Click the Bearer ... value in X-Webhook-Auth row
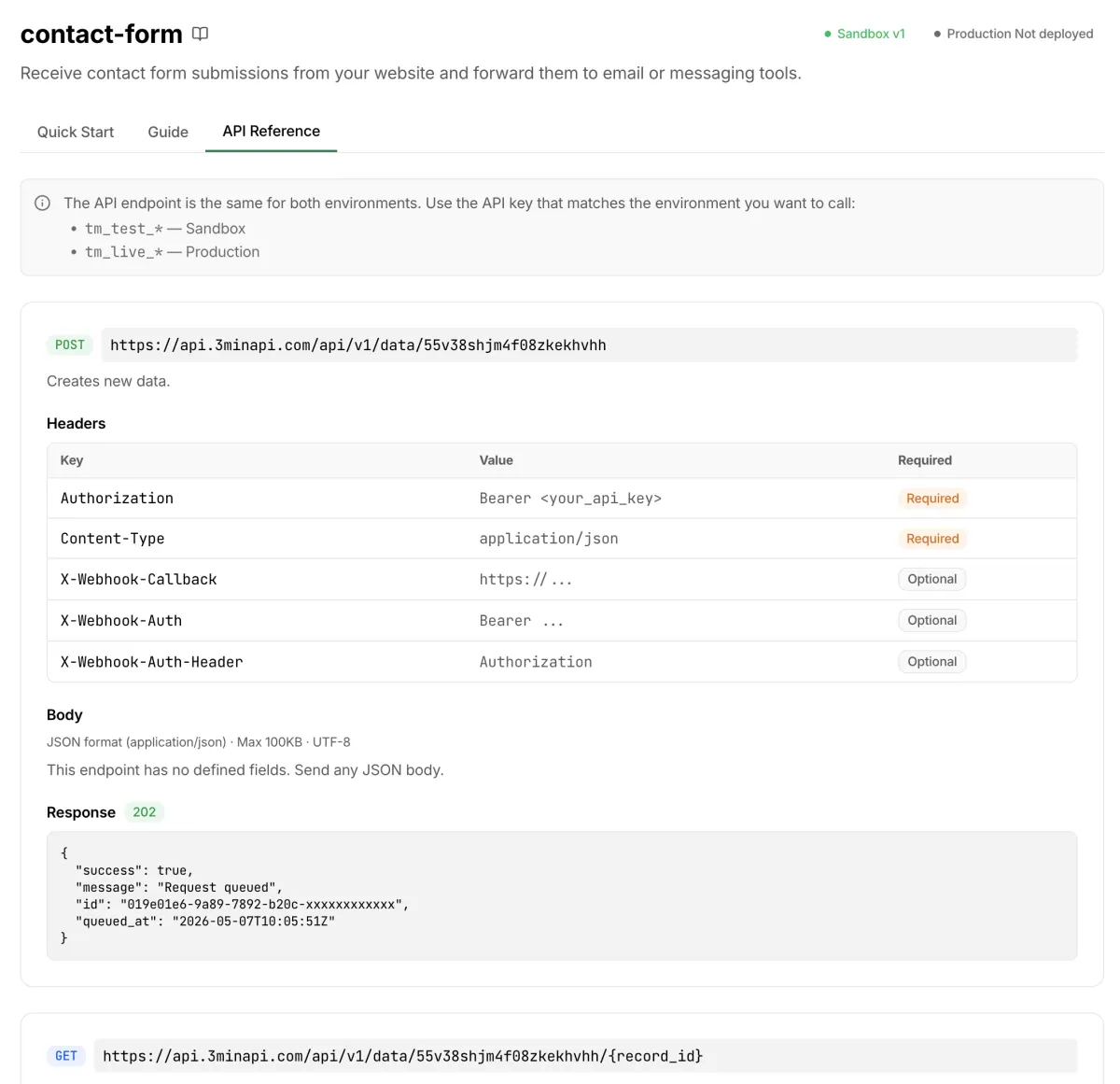This screenshot has height=1084, width=1120. [x=522, y=621]
